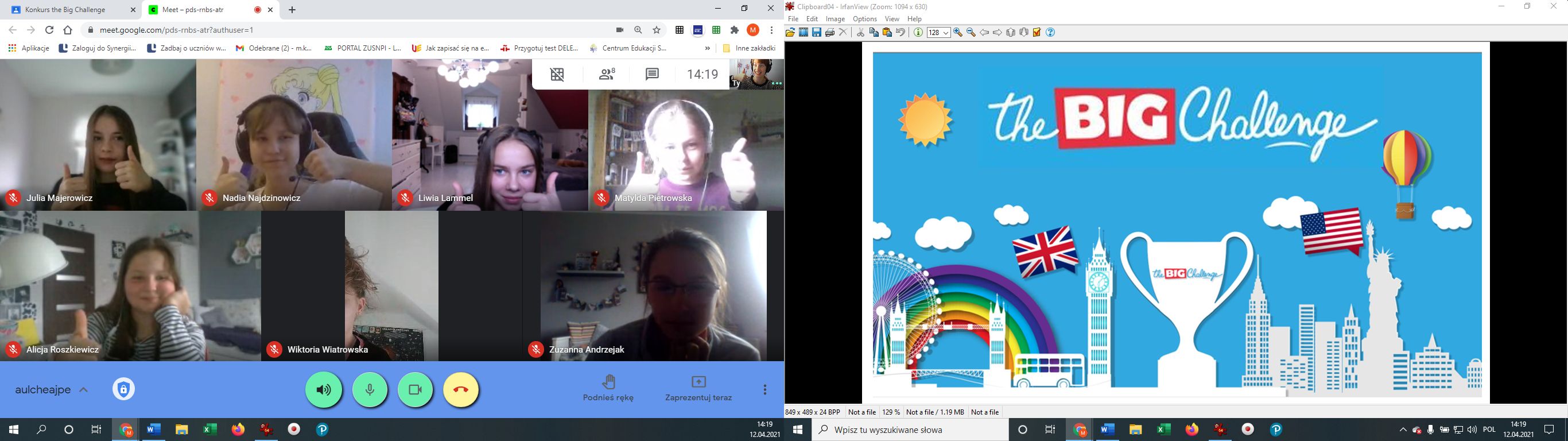The width and height of the screenshot is (1568, 441).
Task: Expand meeting details next to aulcheajpe
Action: 84,390
